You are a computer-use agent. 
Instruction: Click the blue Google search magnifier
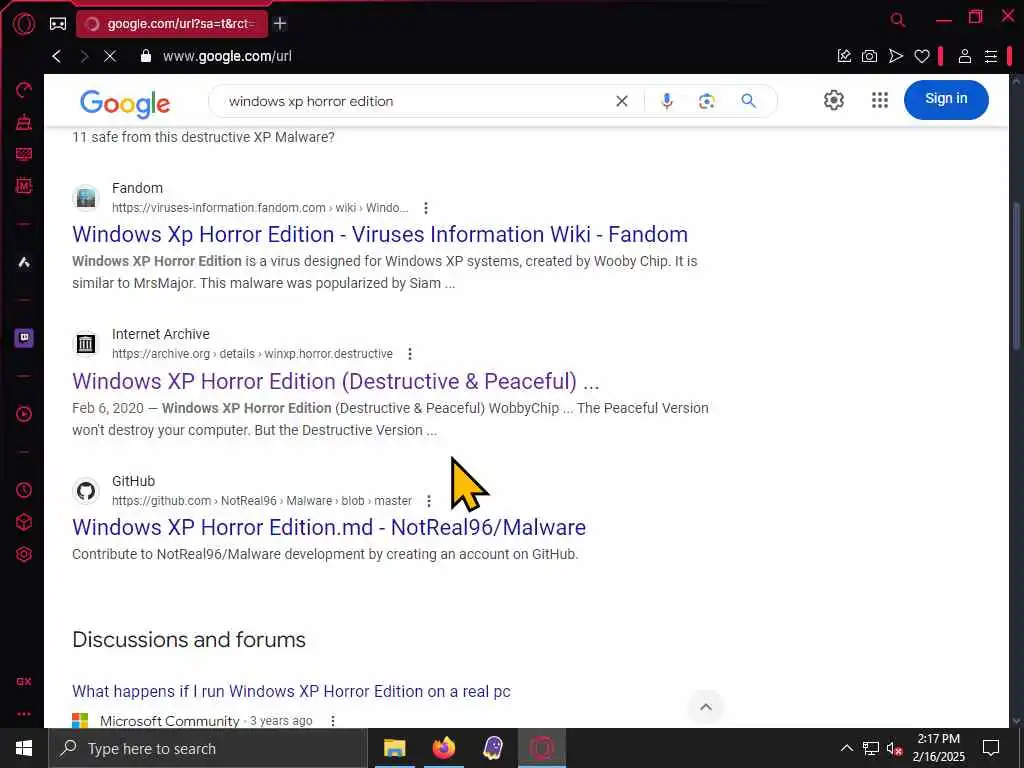point(748,101)
